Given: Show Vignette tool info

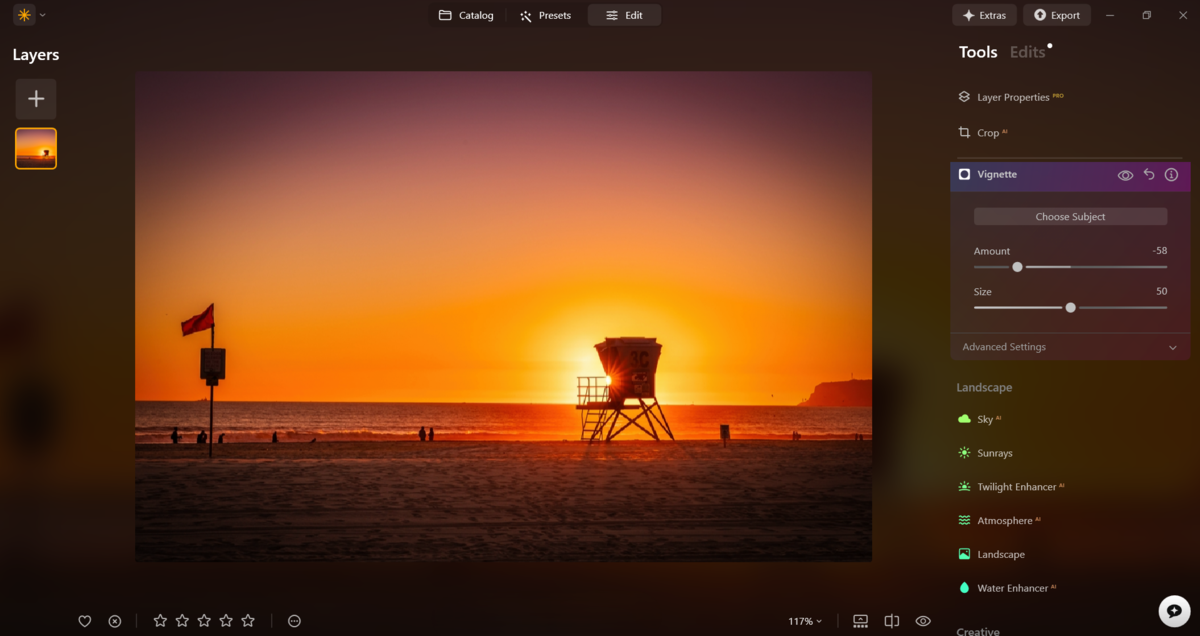Looking at the screenshot, I should pos(1171,175).
